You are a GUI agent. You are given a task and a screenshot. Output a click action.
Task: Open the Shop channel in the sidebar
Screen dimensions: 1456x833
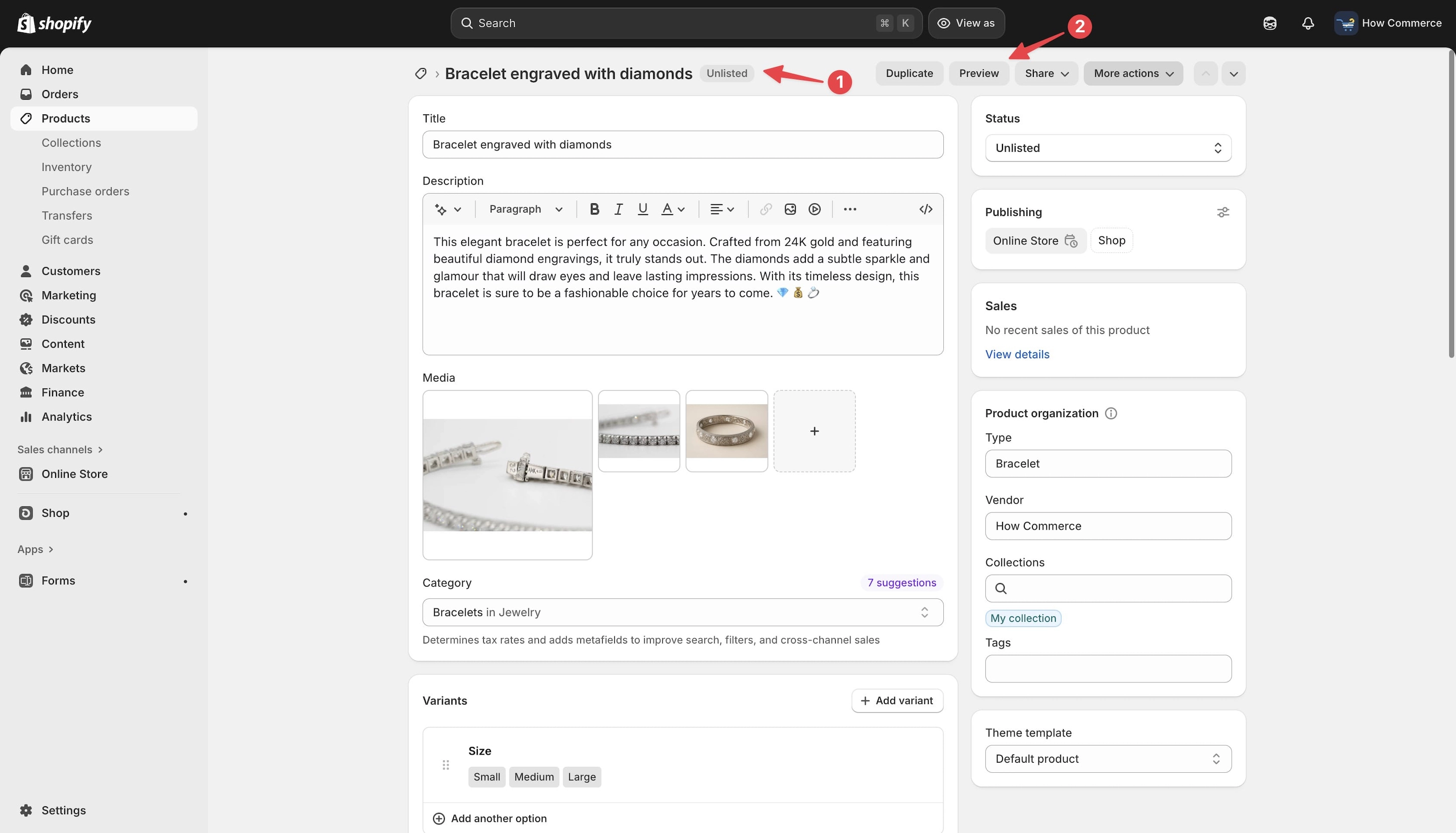click(x=104, y=513)
